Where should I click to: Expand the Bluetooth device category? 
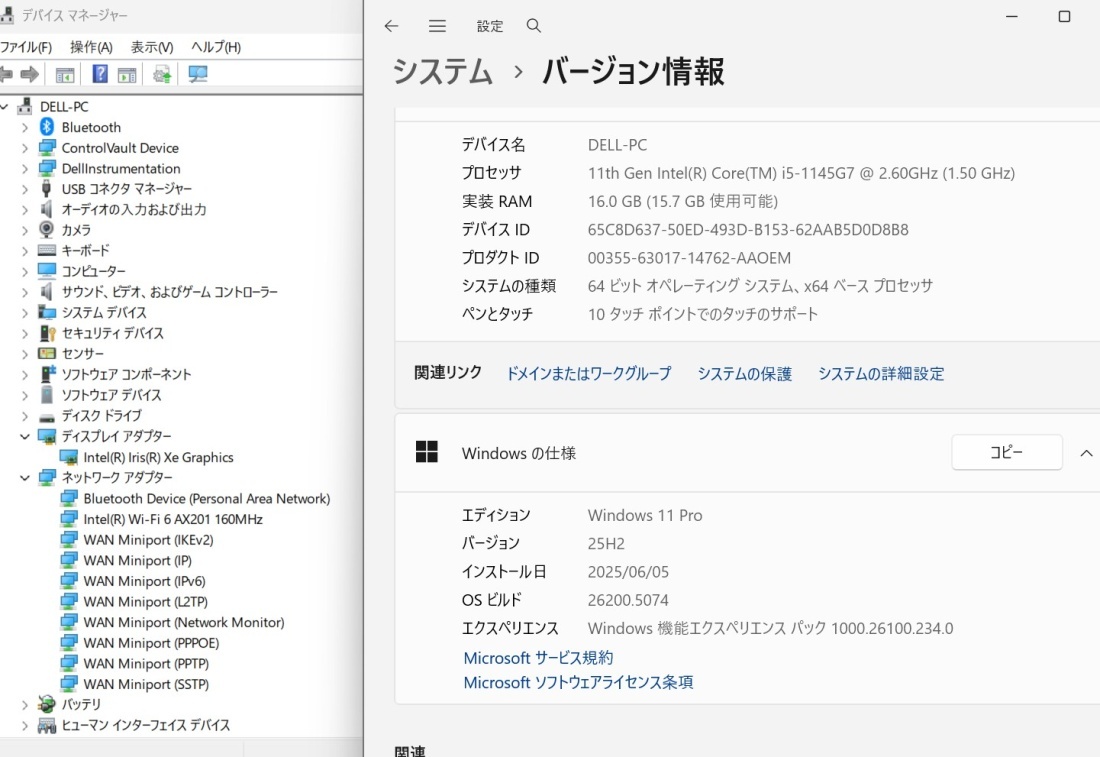tap(24, 127)
